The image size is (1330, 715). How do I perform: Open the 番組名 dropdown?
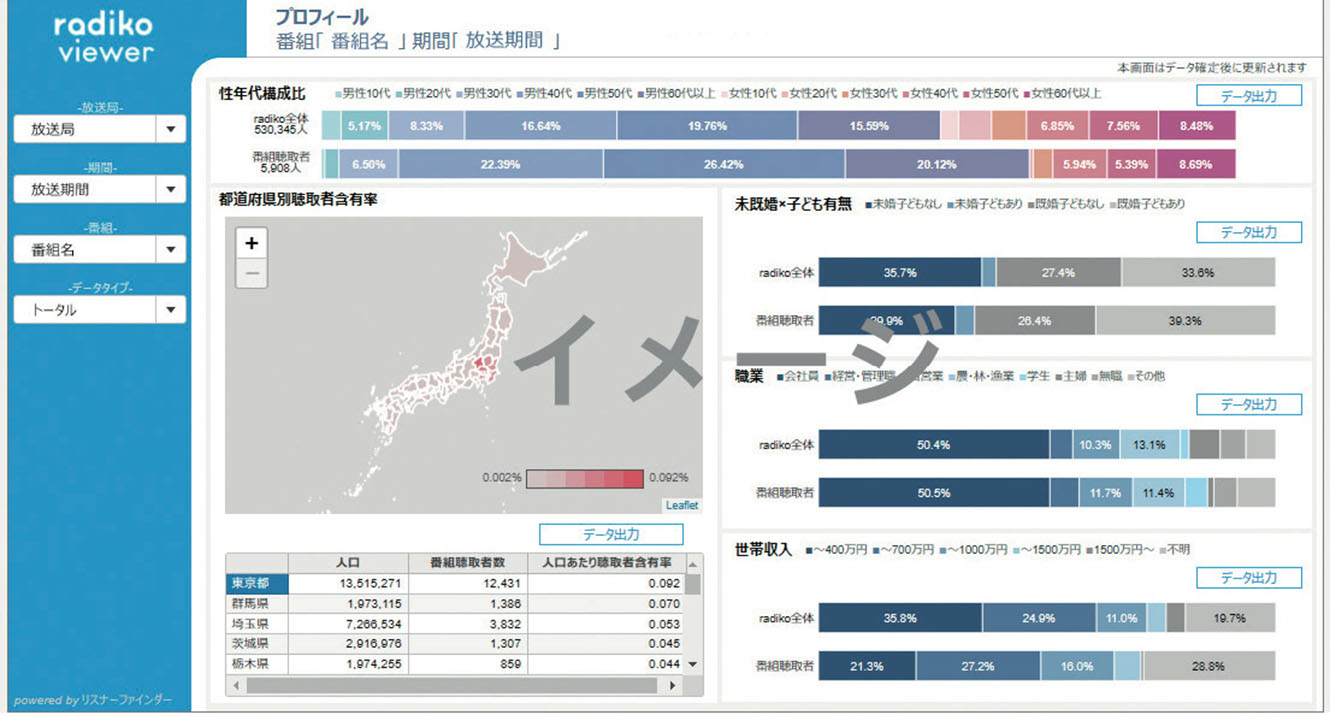[x=100, y=250]
